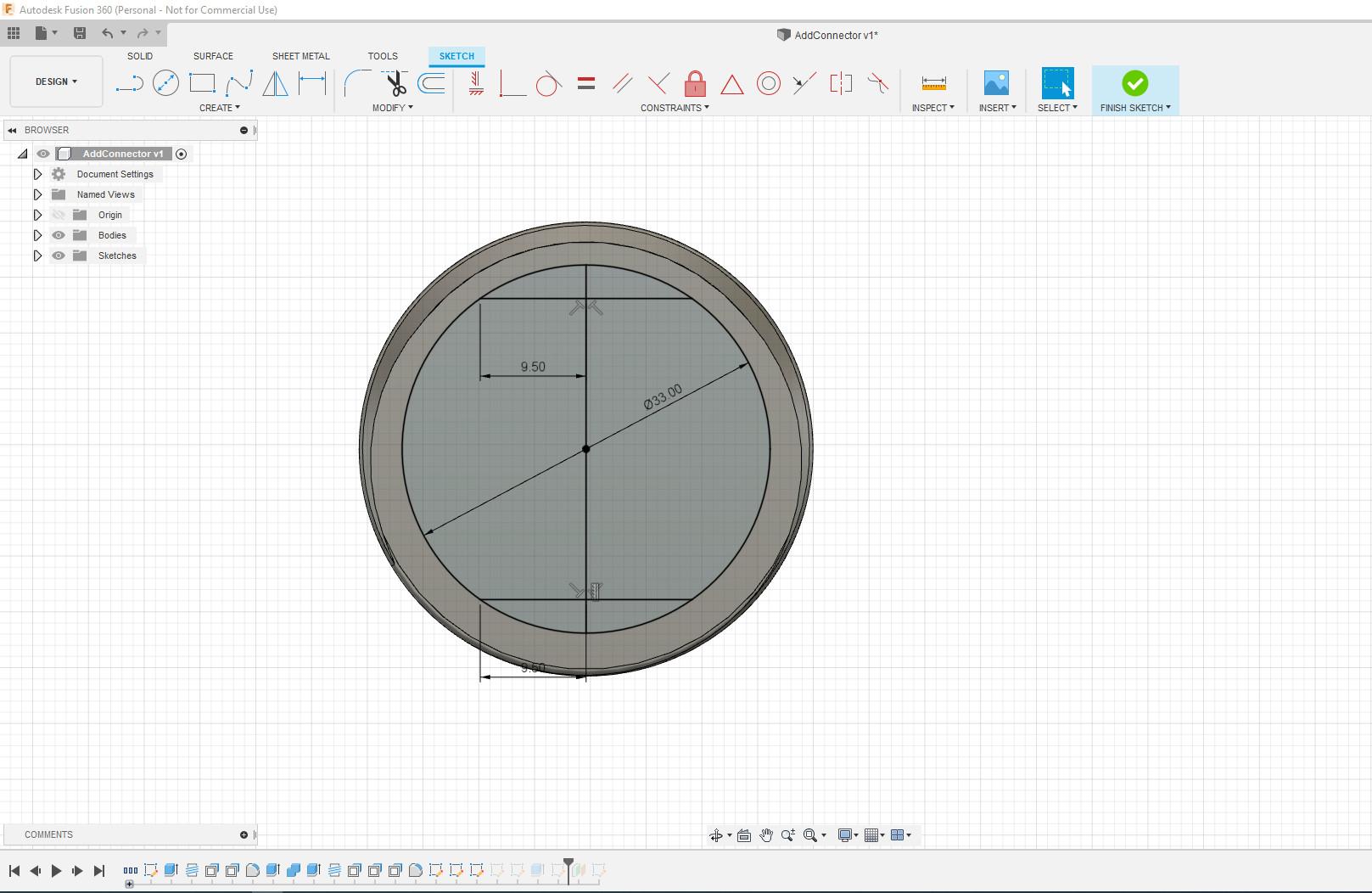Click the Sketch Offset tool

click(x=432, y=83)
